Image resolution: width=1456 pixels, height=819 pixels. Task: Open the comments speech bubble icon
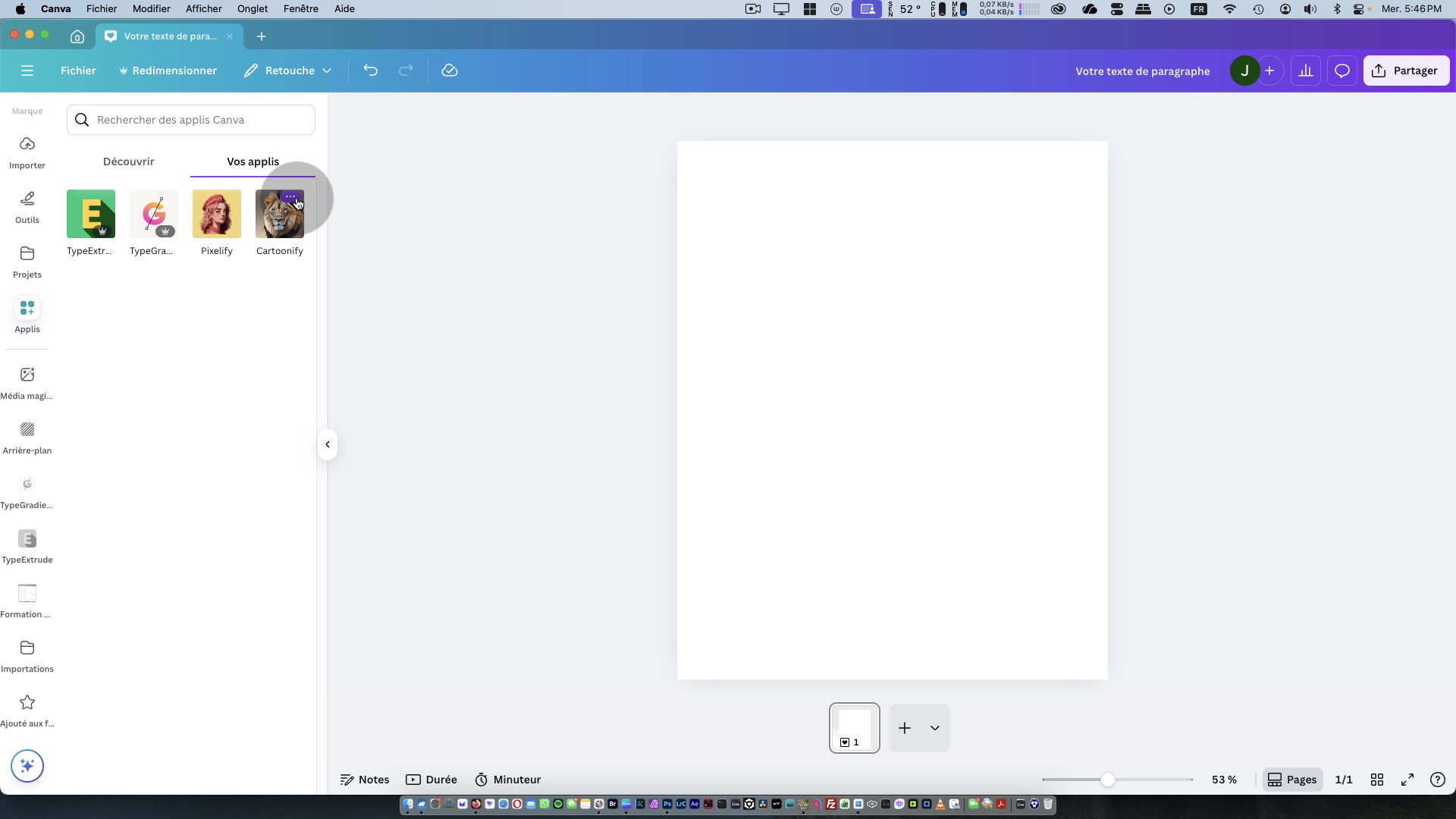1341,71
